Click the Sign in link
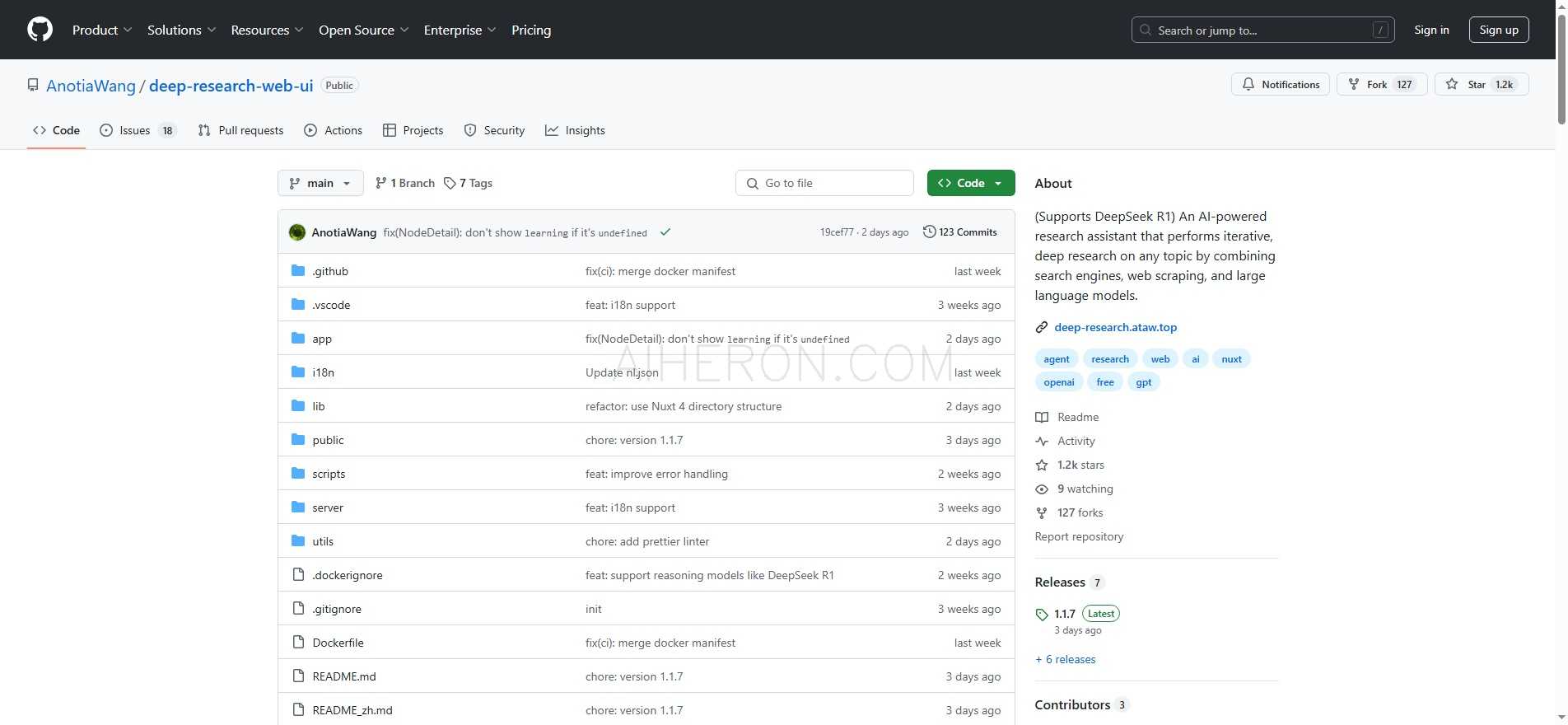 click(x=1431, y=30)
